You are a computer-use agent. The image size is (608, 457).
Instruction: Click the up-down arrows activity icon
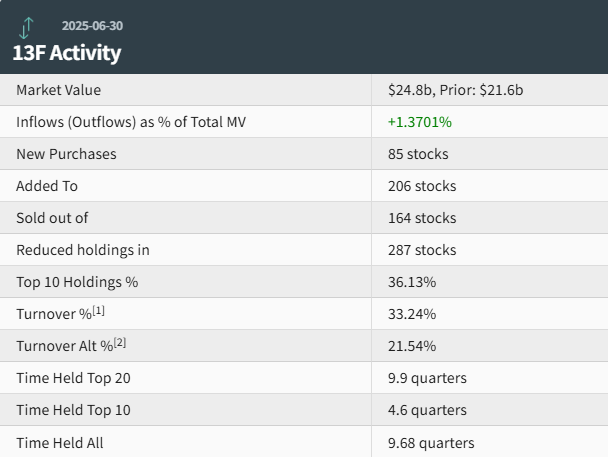click(26, 27)
